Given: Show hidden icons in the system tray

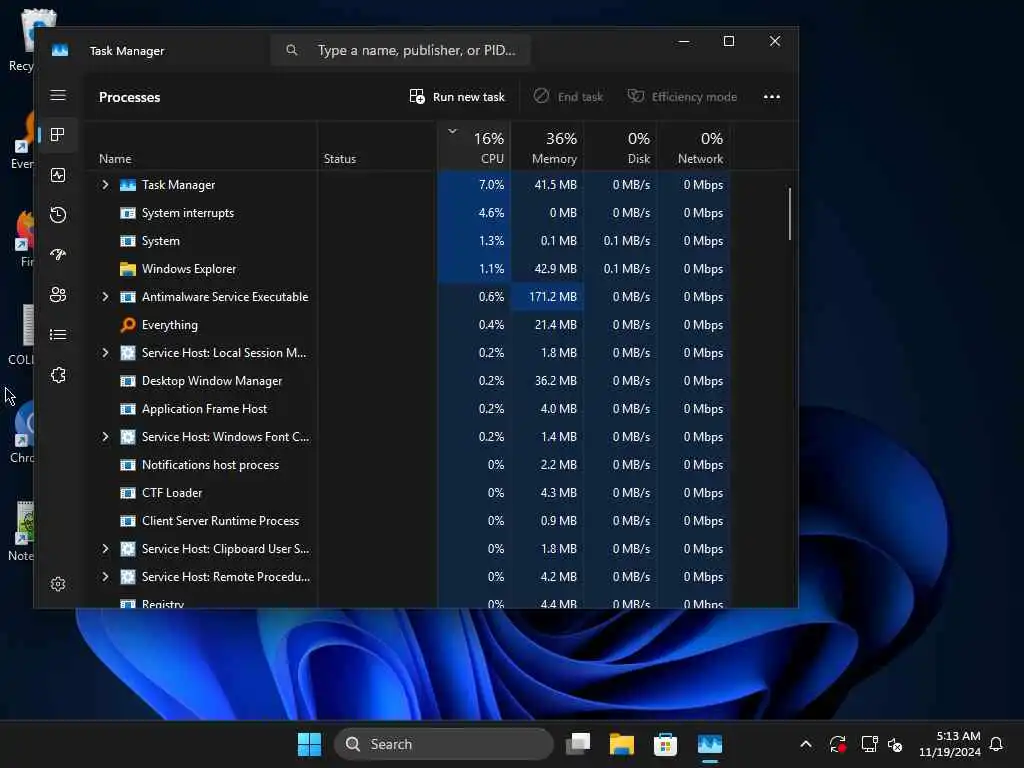Looking at the screenshot, I should (806, 744).
